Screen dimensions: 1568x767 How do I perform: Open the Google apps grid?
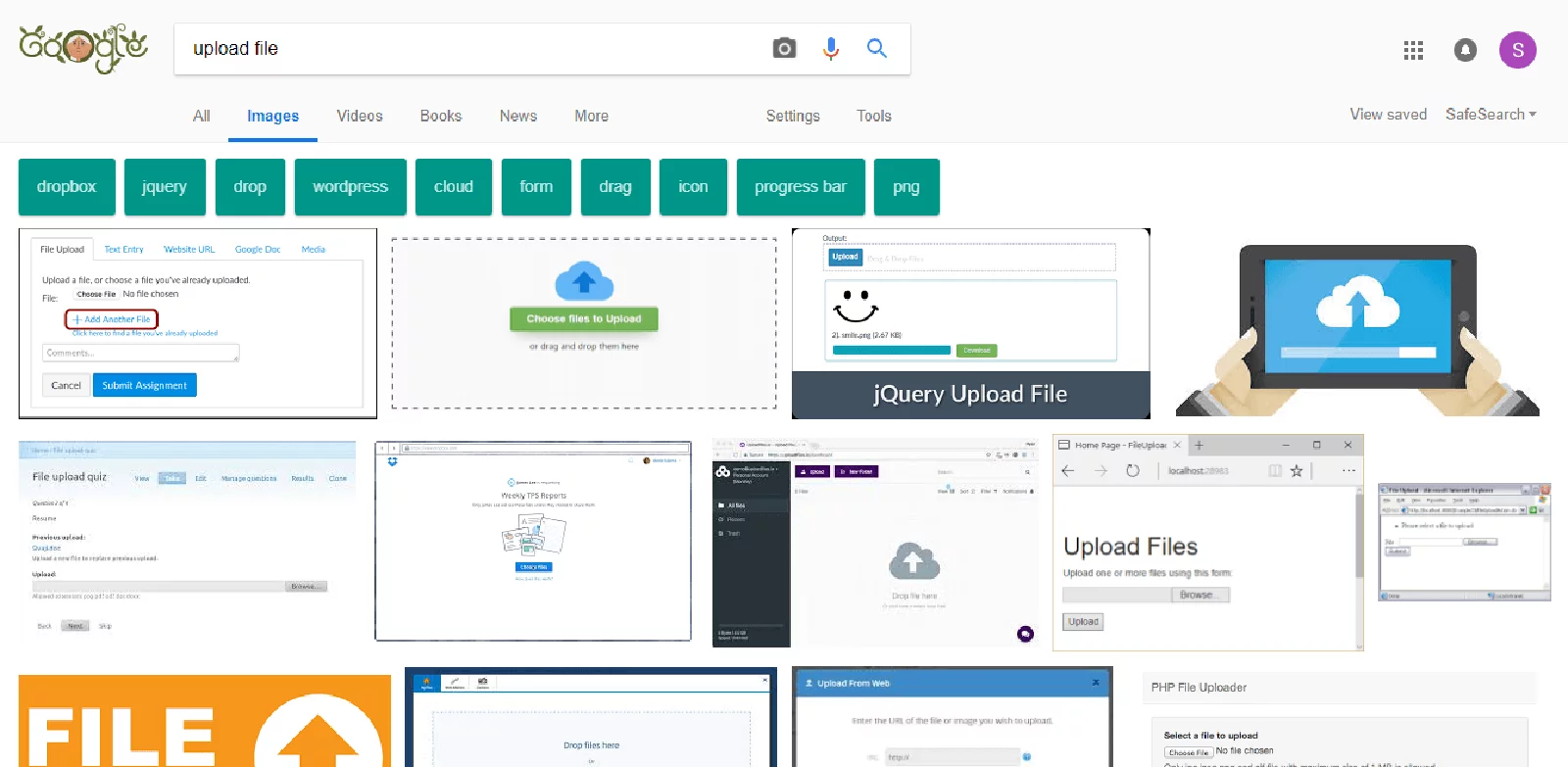click(x=1413, y=50)
